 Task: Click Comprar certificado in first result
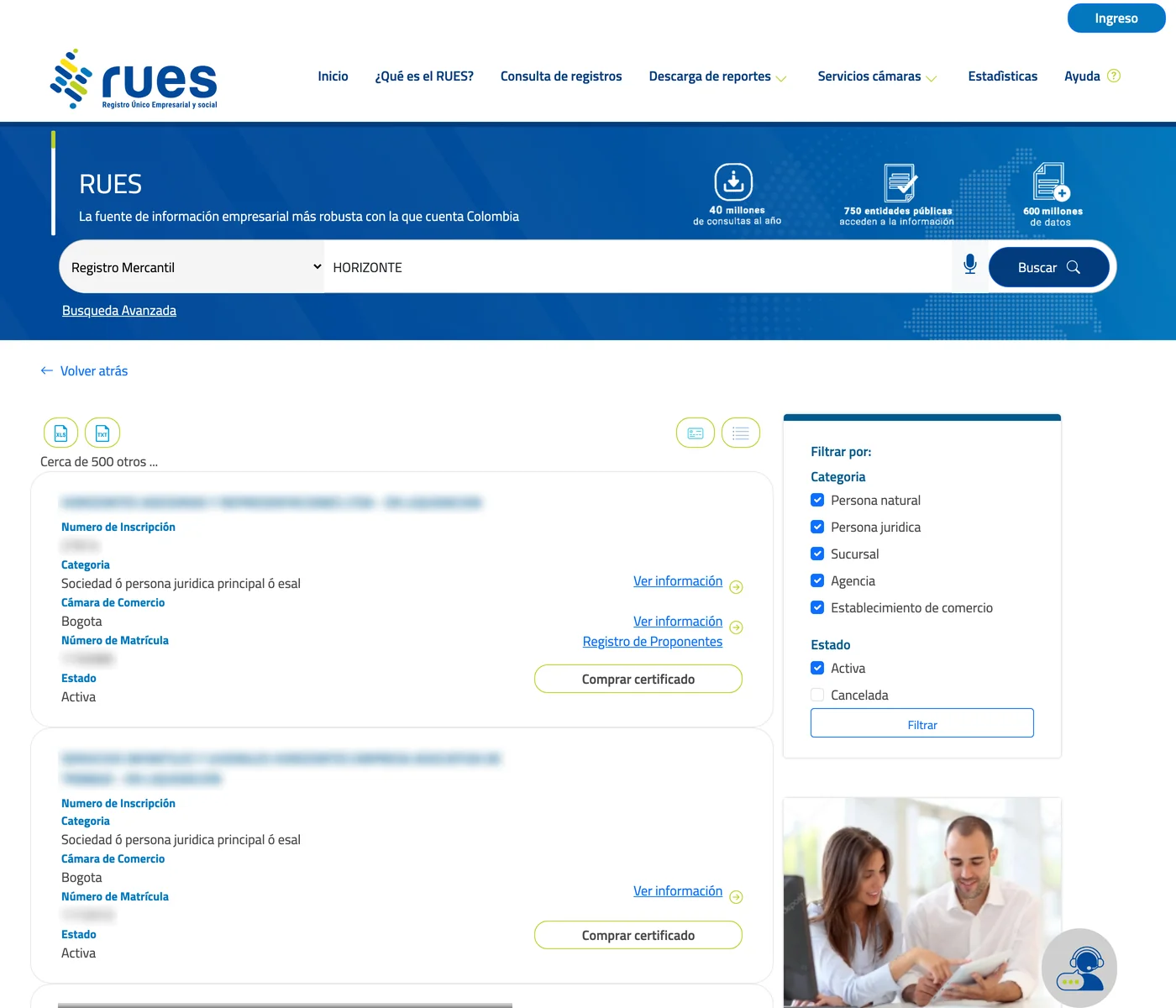tap(638, 679)
